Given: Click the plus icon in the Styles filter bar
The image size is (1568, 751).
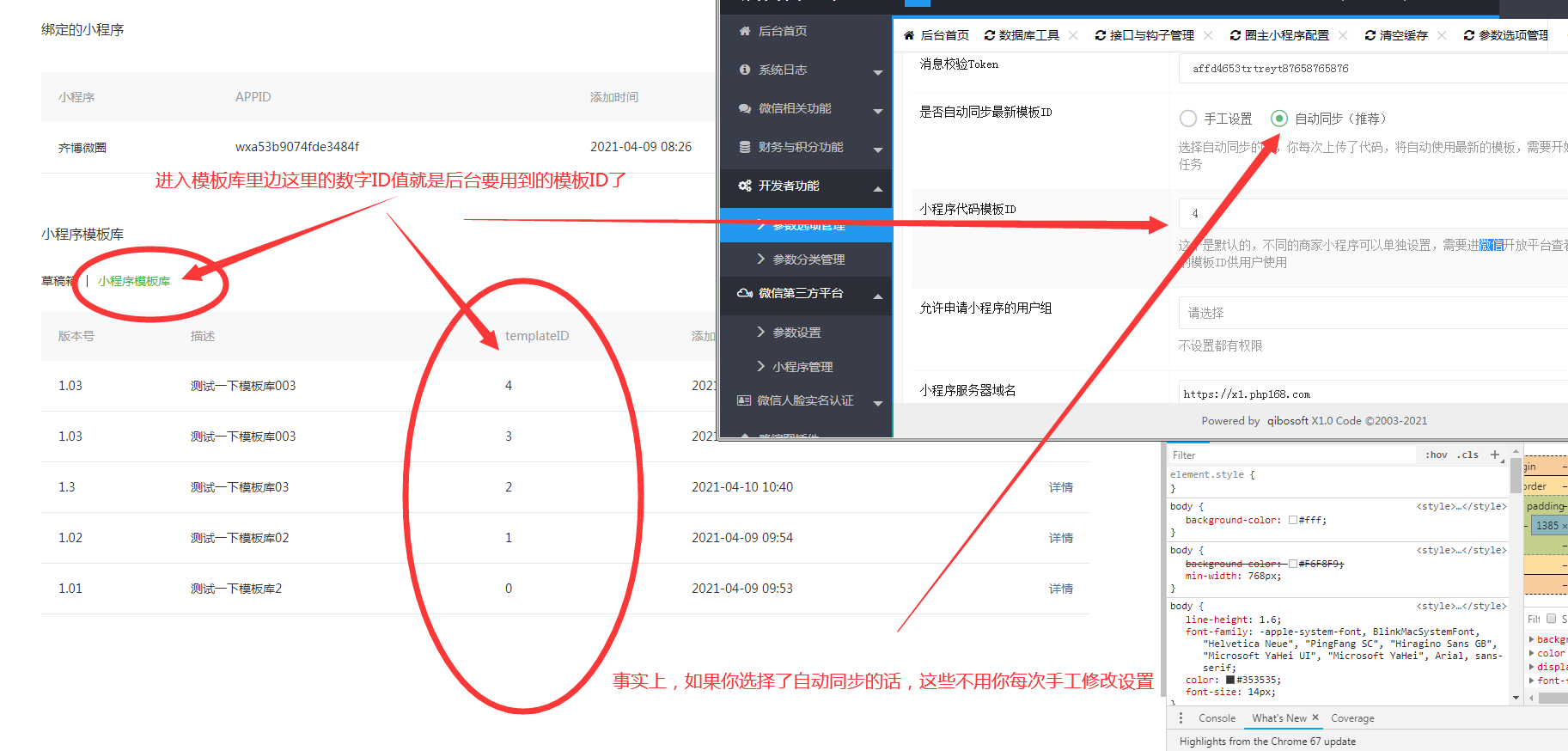Looking at the screenshot, I should pyautogui.click(x=1494, y=455).
